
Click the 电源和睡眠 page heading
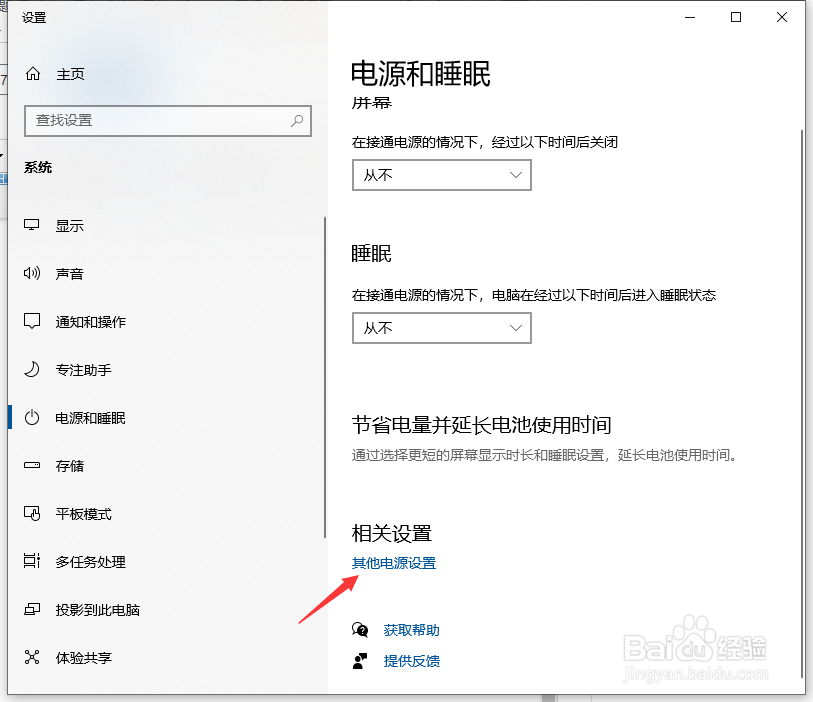[x=420, y=74]
